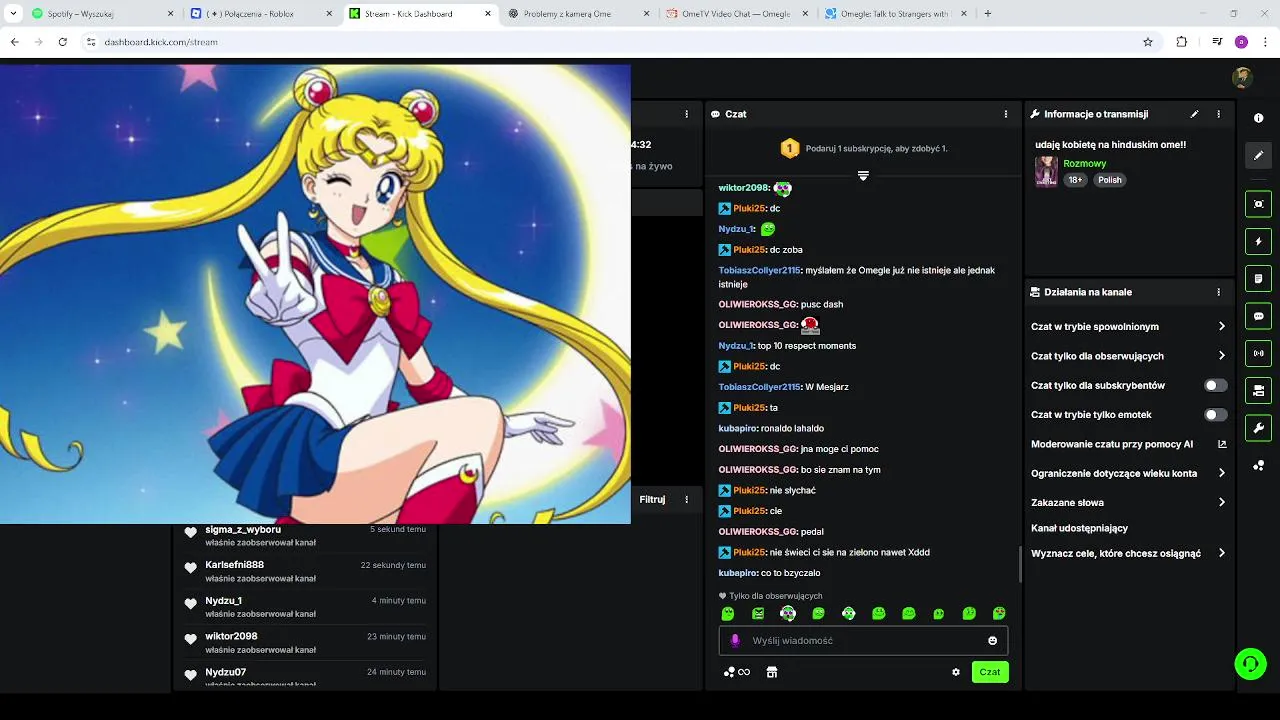The image size is (1280, 720).
Task: Expand Zakazane słowa setting
Action: [1128, 502]
